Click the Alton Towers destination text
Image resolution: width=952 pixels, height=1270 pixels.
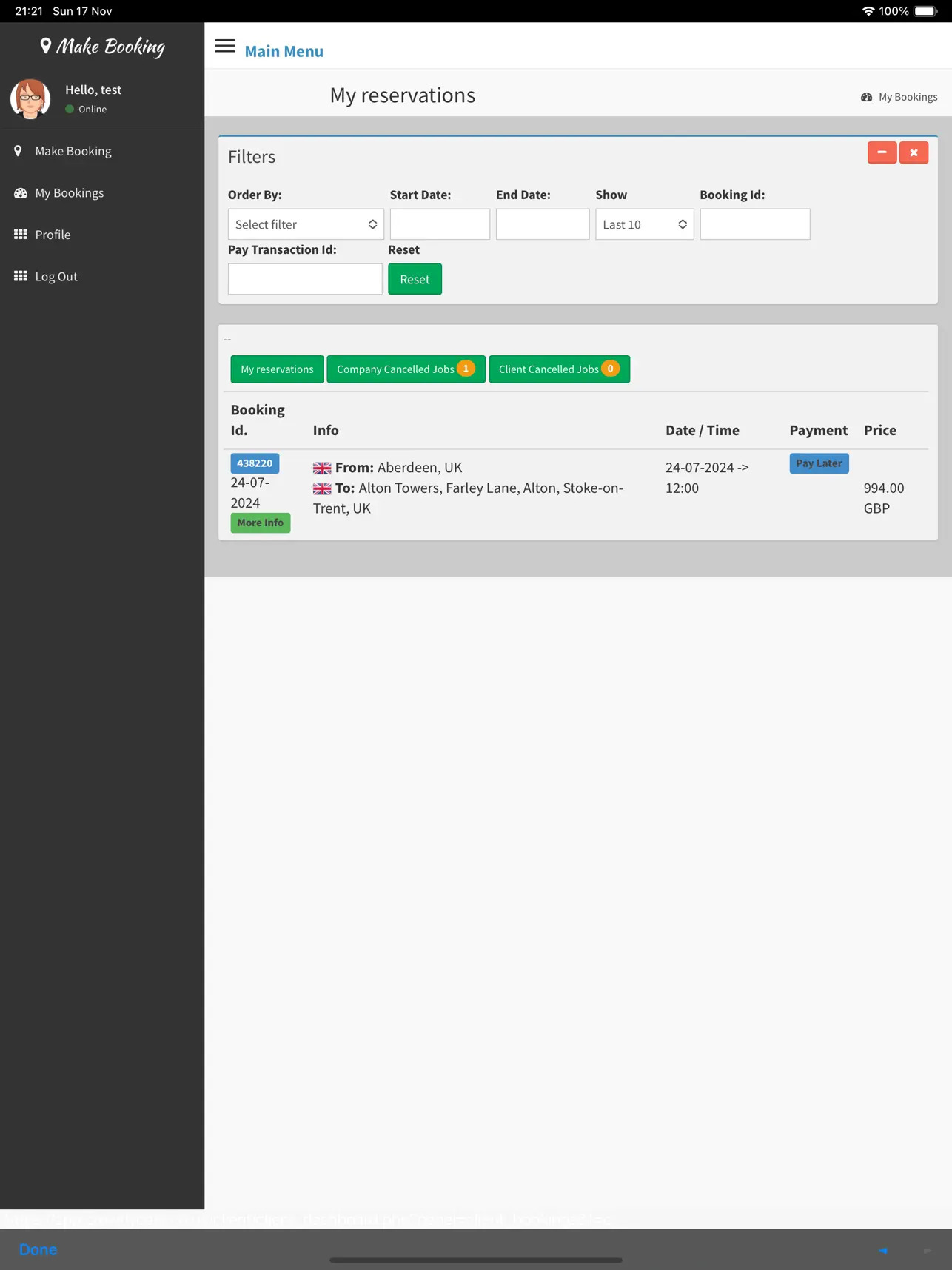[x=468, y=498]
